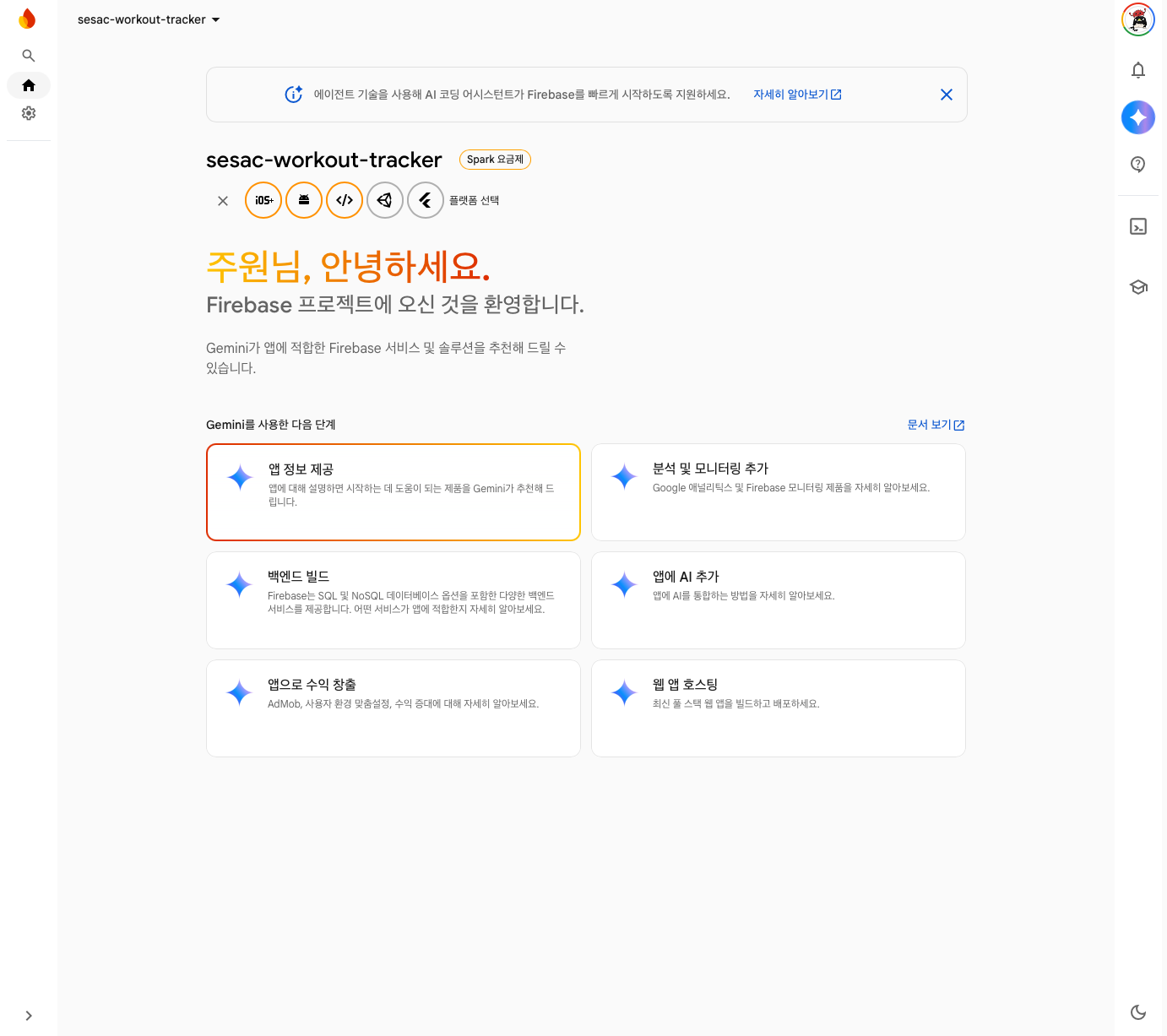This screenshot has height=1036, width=1167.
Task: Toggle dark mode moon icon
Action: click(1138, 1012)
